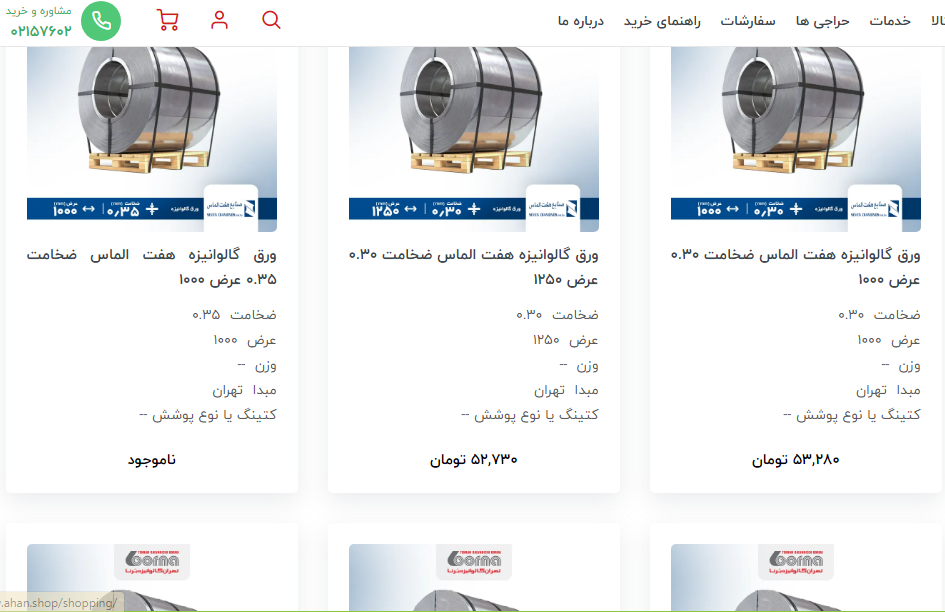This screenshot has height=612, width=945.
Task: Open product title ضخامت 0.30 عرض 1250
Action: point(474,267)
